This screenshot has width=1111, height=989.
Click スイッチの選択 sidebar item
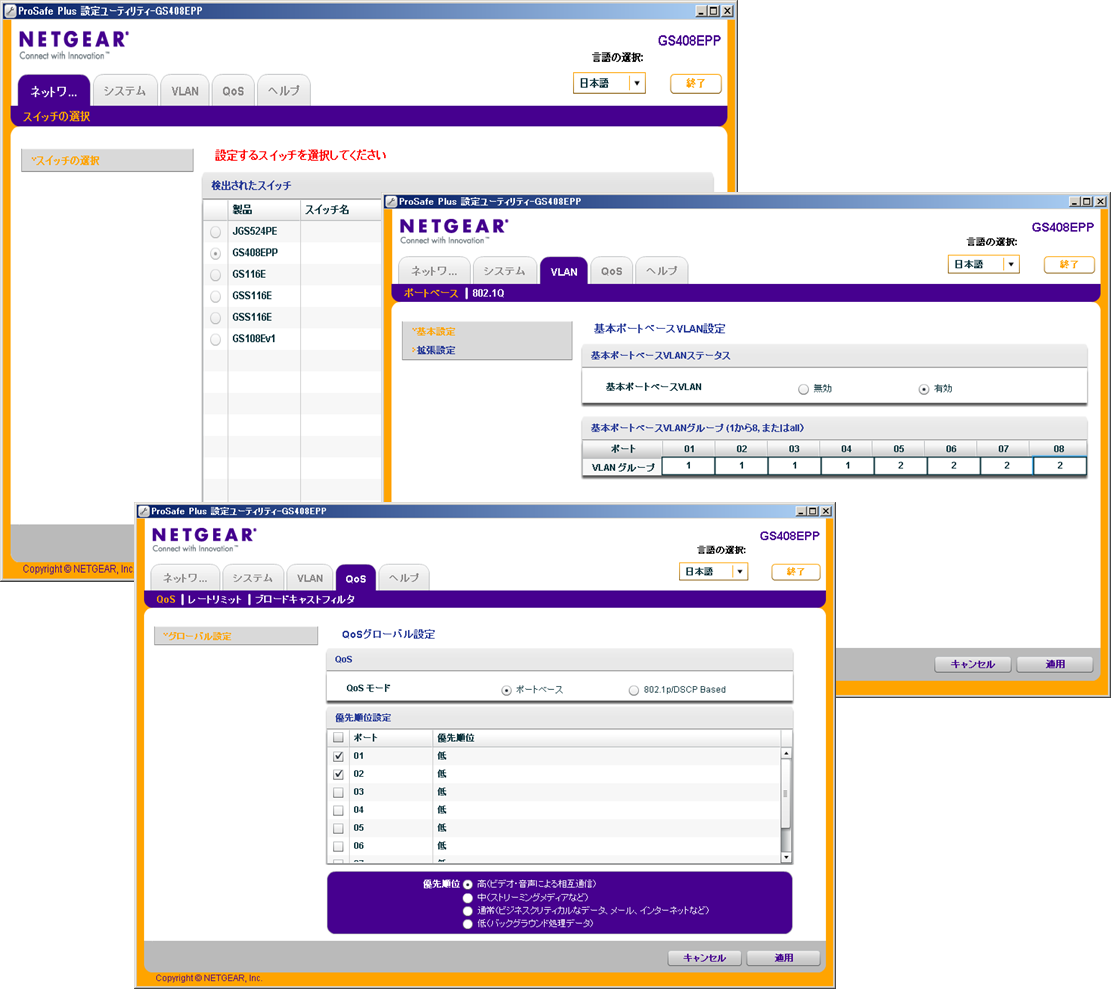(107, 160)
